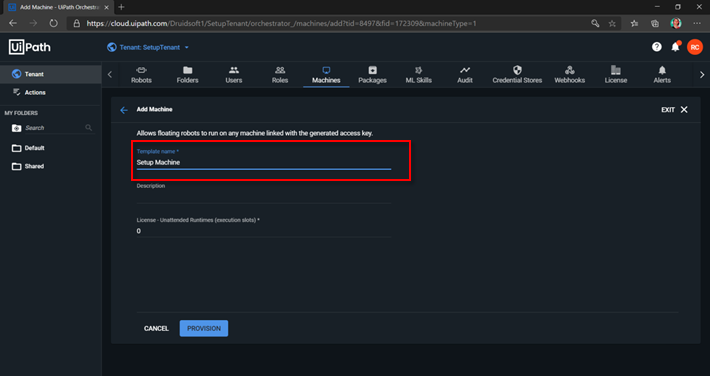Select the Add Machine browser tab

click(58, 8)
